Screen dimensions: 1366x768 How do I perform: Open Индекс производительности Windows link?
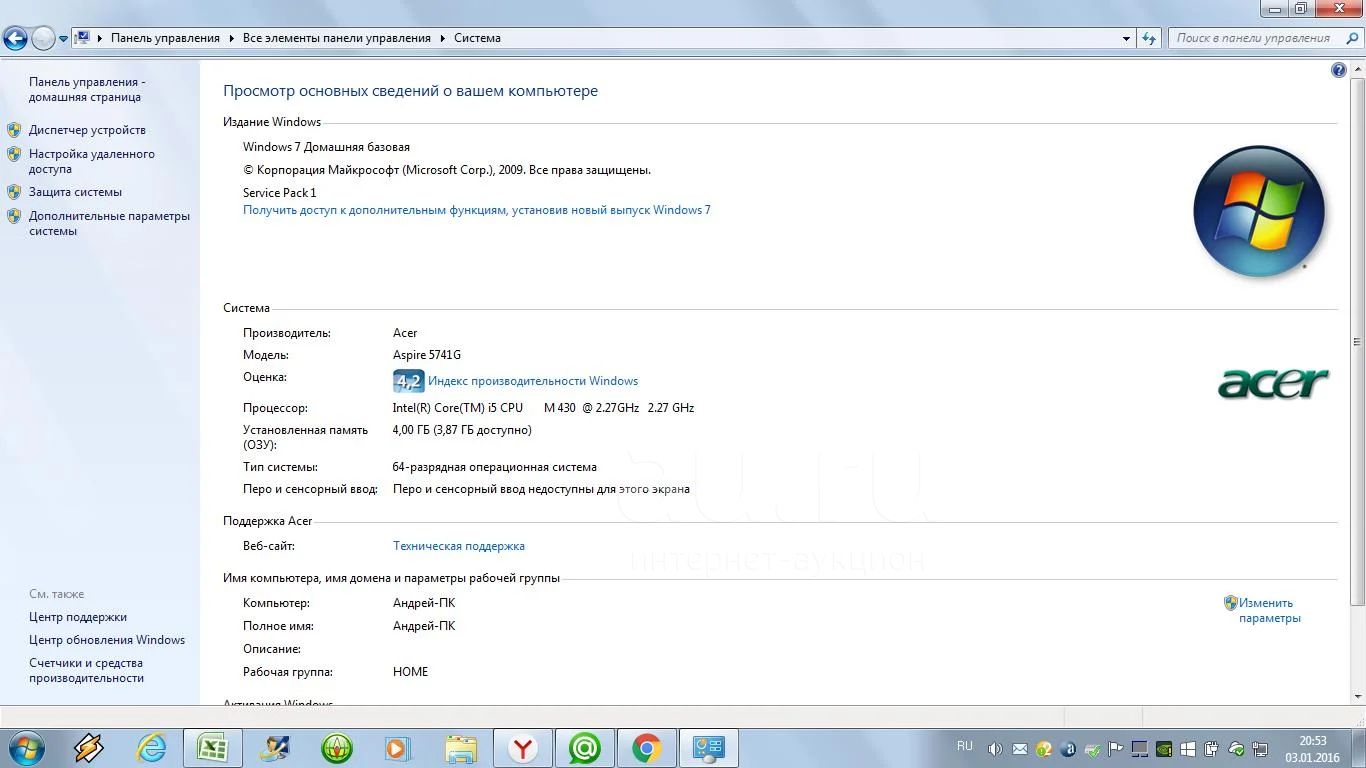[x=533, y=381]
